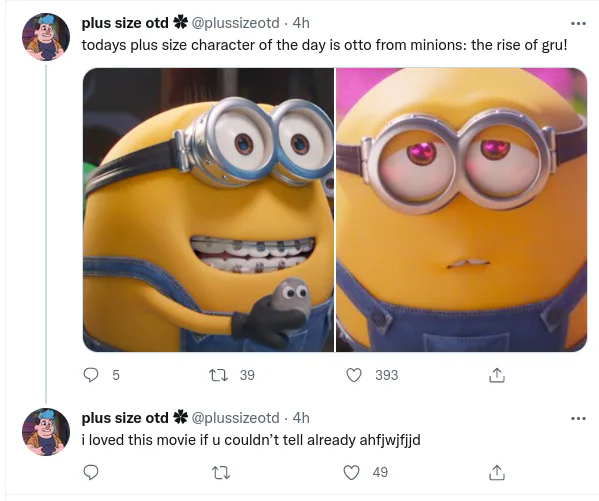Open the Otto with braces image
599x501 pixels.
(x=208, y=210)
